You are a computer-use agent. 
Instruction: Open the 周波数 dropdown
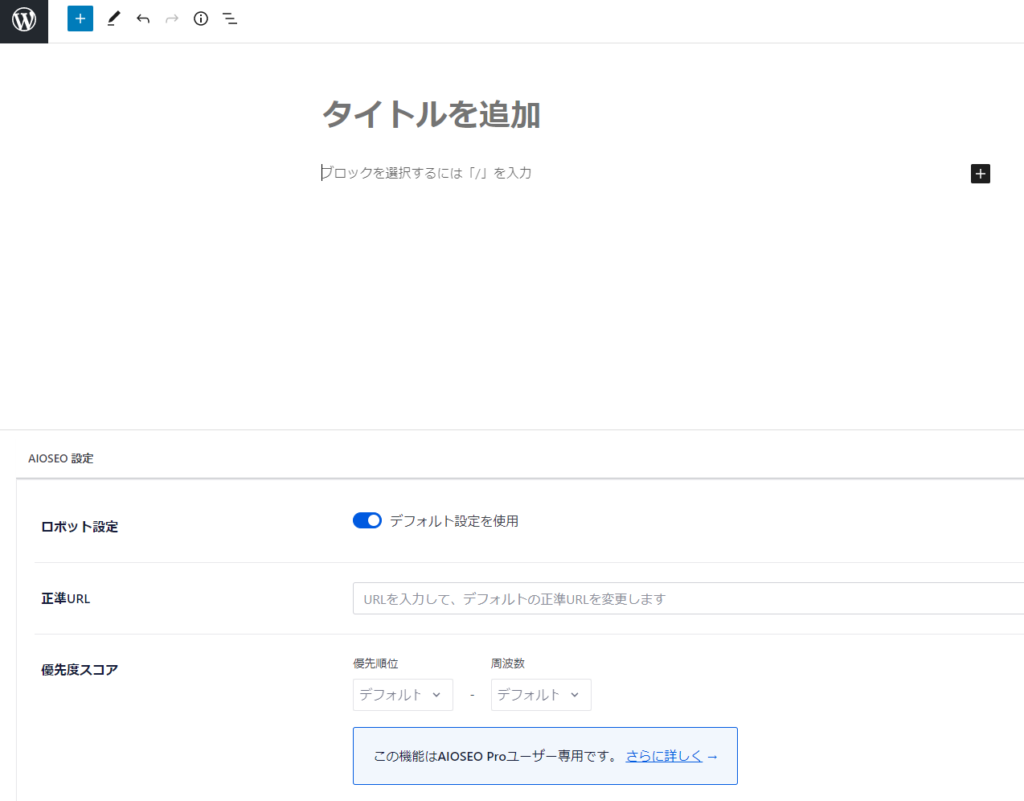[x=540, y=695]
